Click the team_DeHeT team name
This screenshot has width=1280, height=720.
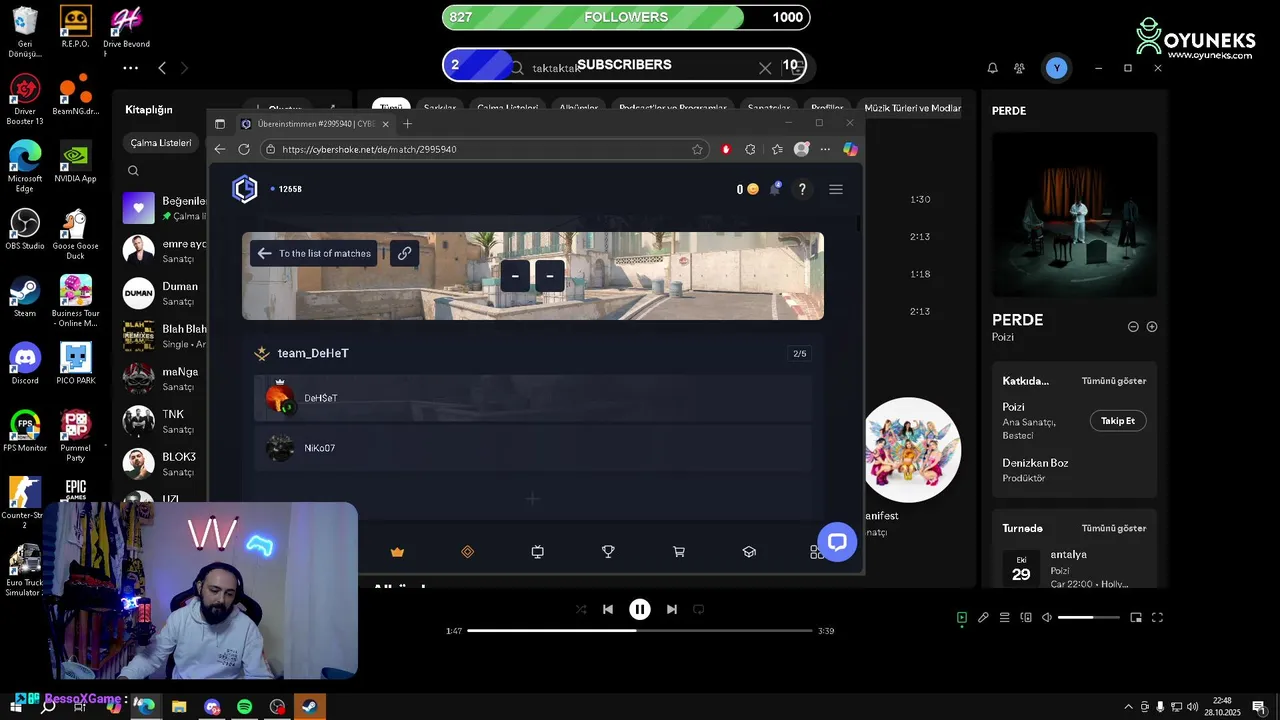[x=313, y=353]
